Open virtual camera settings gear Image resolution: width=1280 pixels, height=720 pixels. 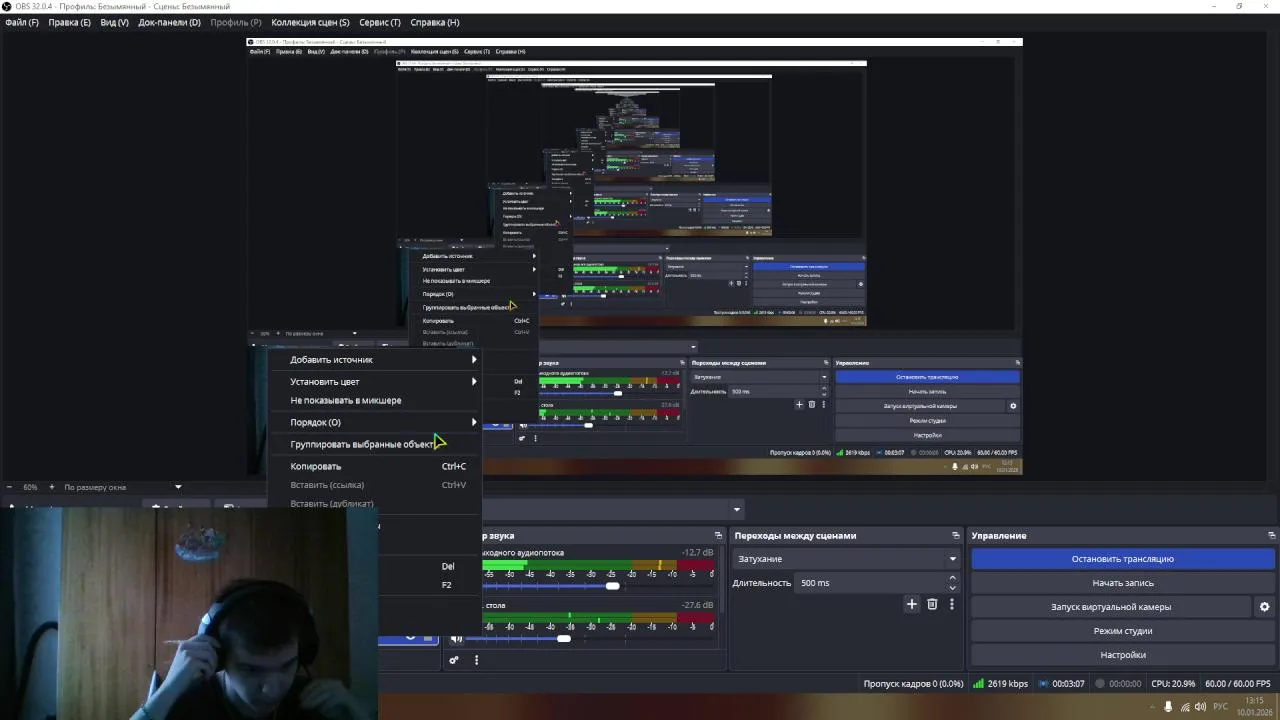click(1264, 607)
